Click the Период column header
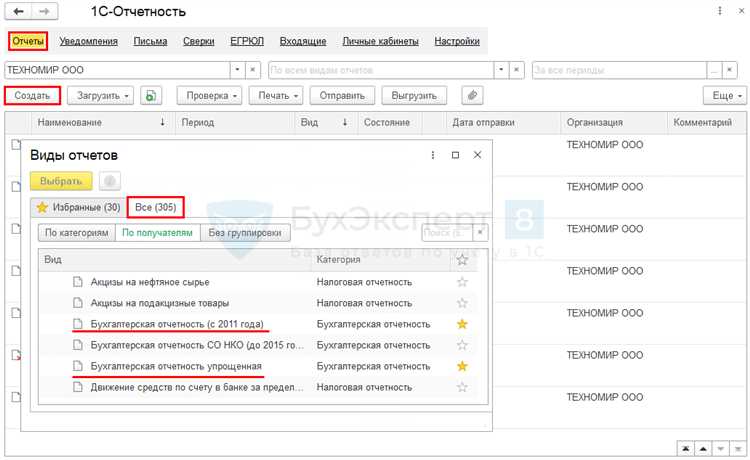This screenshot has width=750, height=460. click(x=235, y=122)
